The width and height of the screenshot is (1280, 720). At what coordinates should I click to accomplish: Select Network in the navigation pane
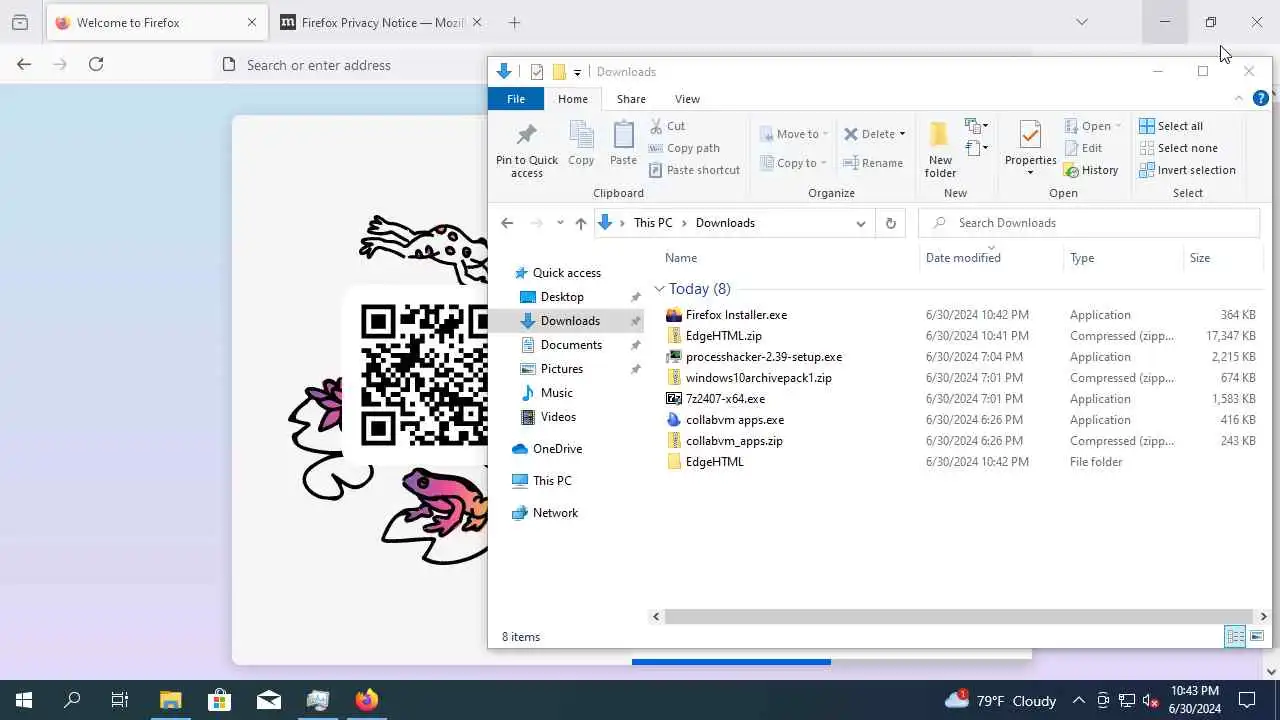(555, 513)
